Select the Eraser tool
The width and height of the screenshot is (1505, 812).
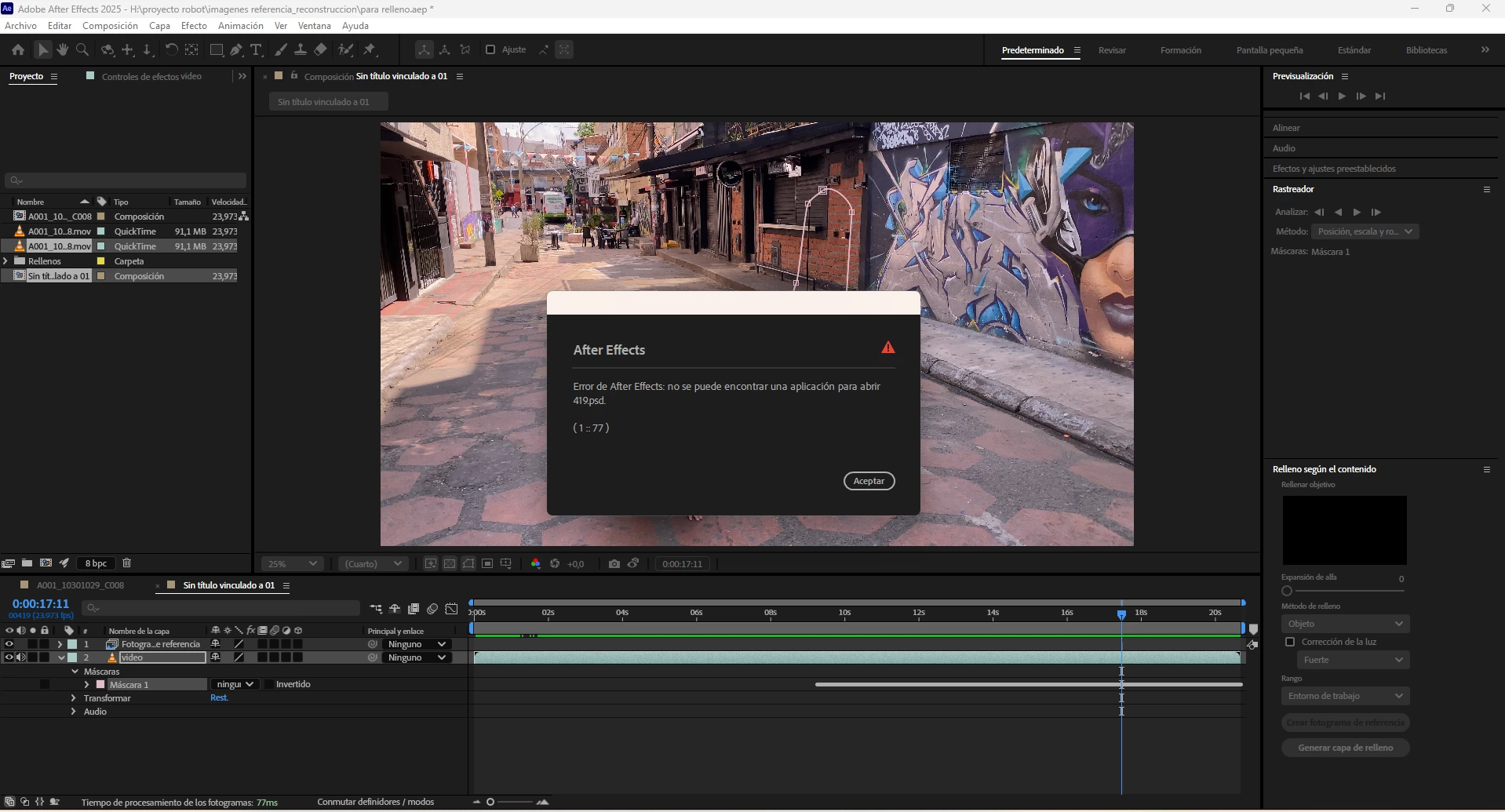[320, 49]
